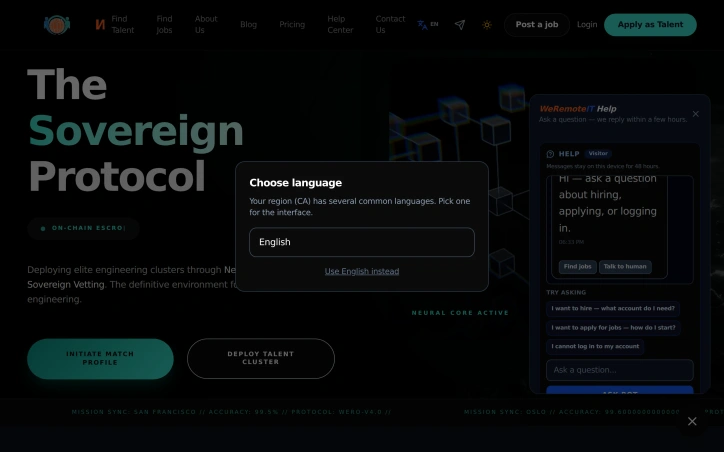This screenshot has width=724, height=452.
Task: Dismiss the bottom corner X button
Action: 692,421
